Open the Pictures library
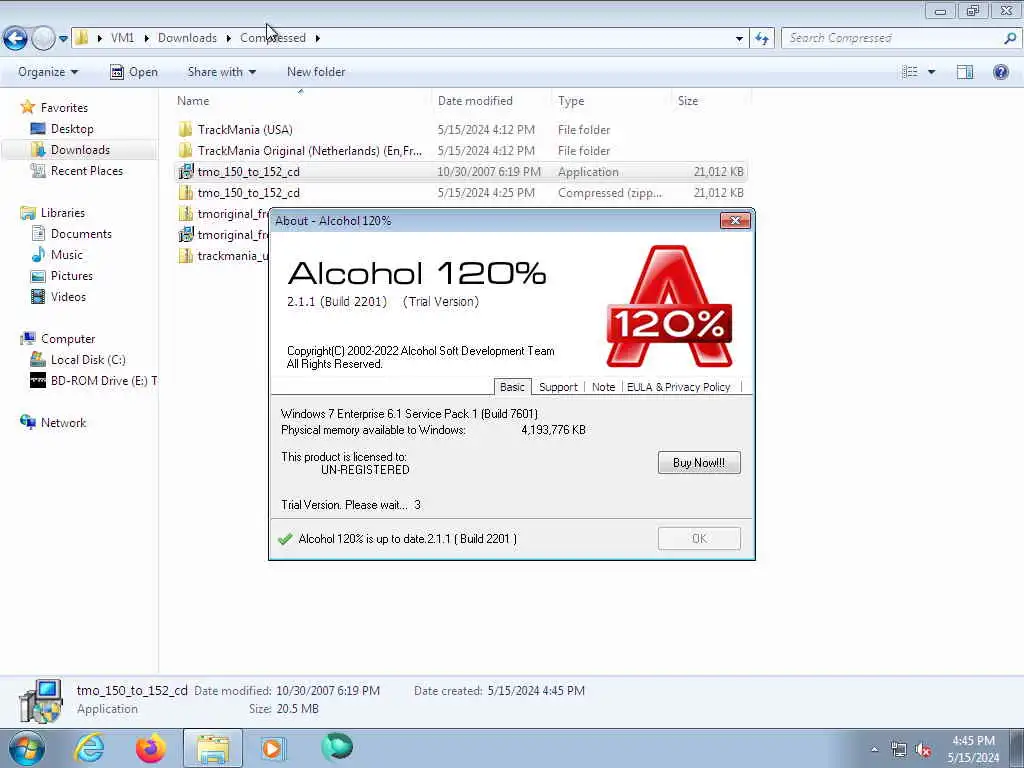Image resolution: width=1024 pixels, height=768 pixels. coord(61,276)
